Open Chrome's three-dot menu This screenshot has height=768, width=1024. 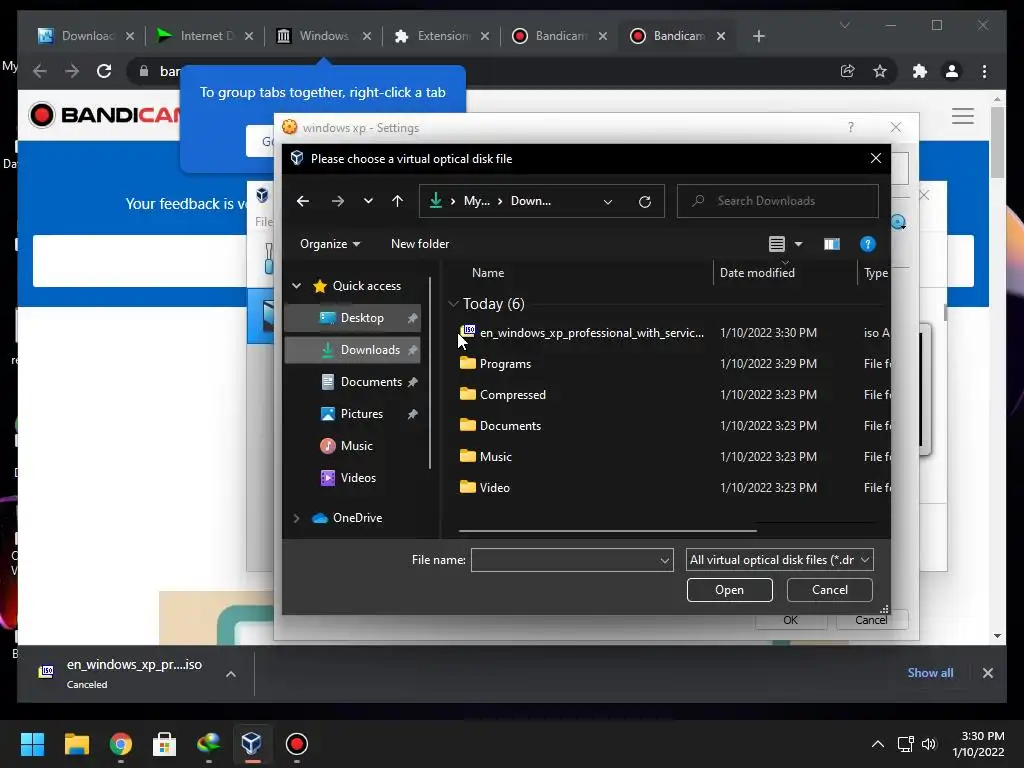click(984, 71)
